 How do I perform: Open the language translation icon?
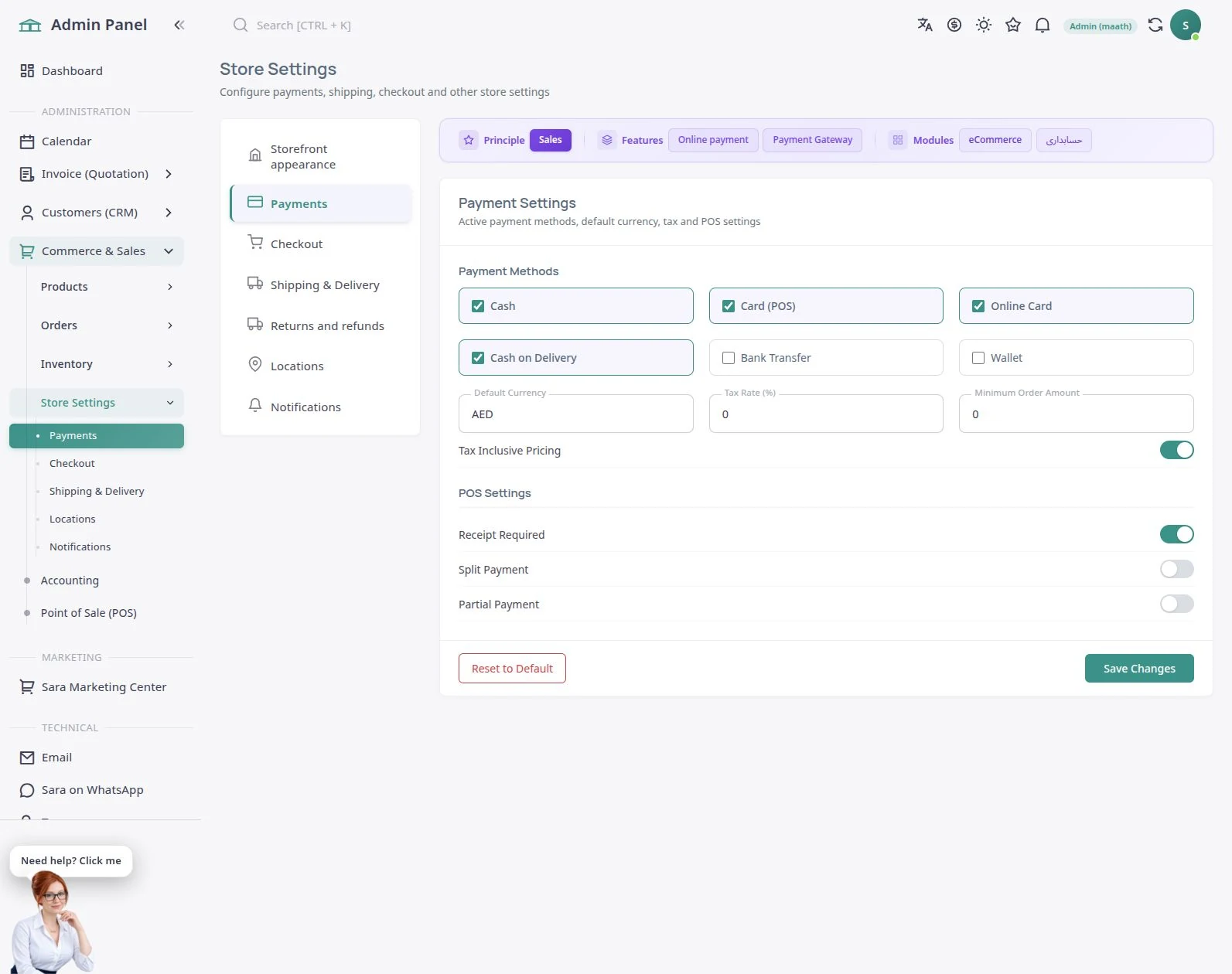click(x=925, y=25)
